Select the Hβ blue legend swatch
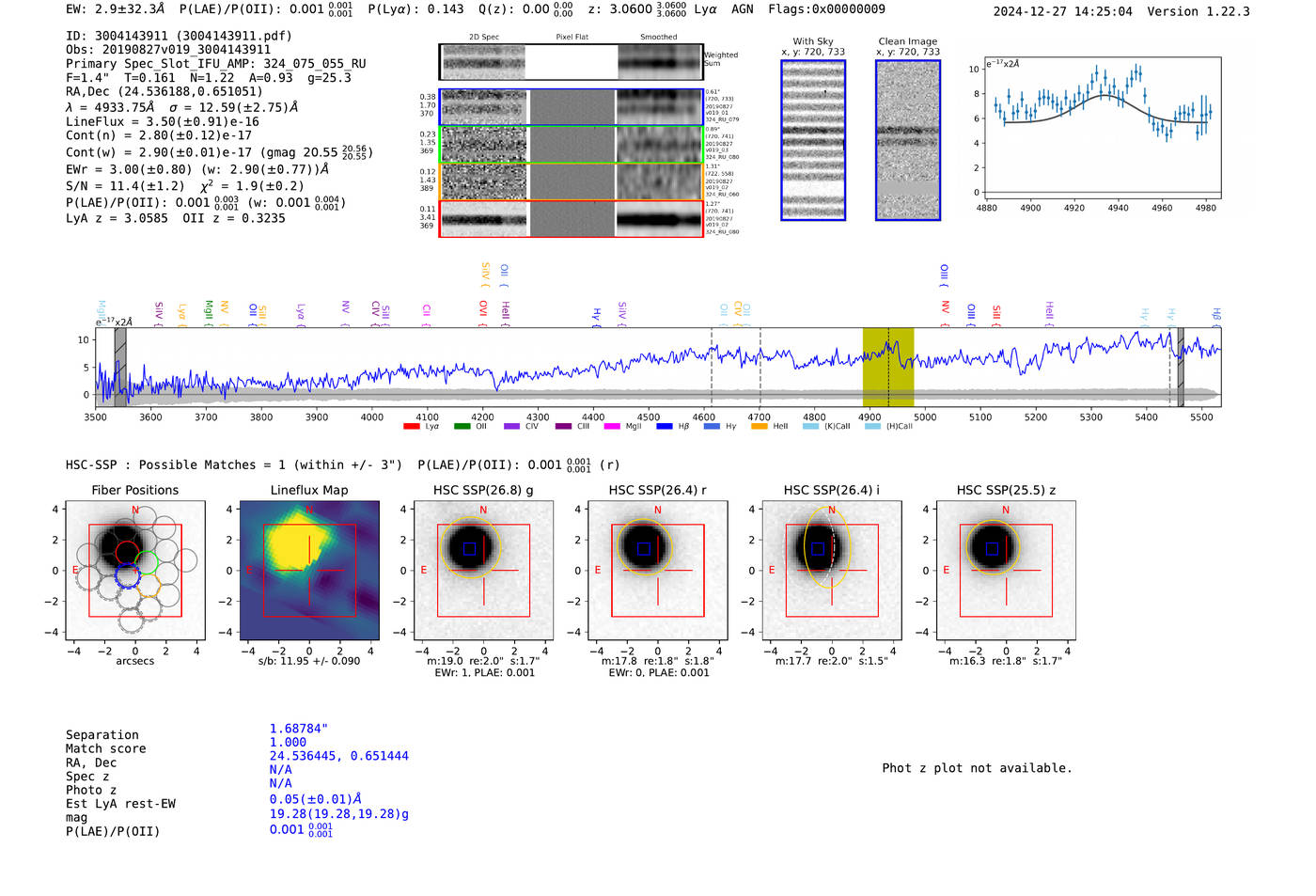The height and width of the screenshot is (896, 1316). 664,427
